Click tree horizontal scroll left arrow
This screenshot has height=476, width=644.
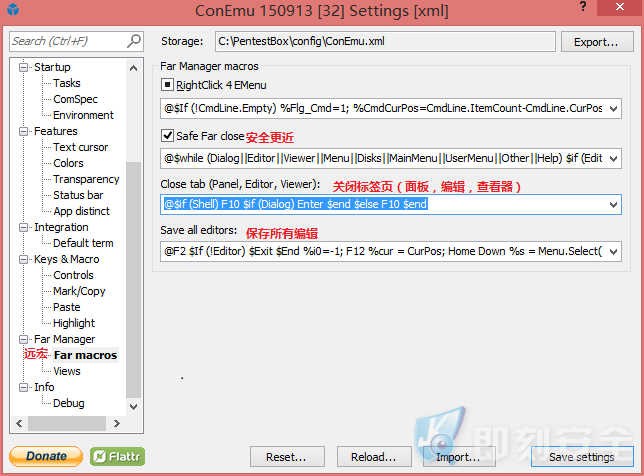[19, 423]
